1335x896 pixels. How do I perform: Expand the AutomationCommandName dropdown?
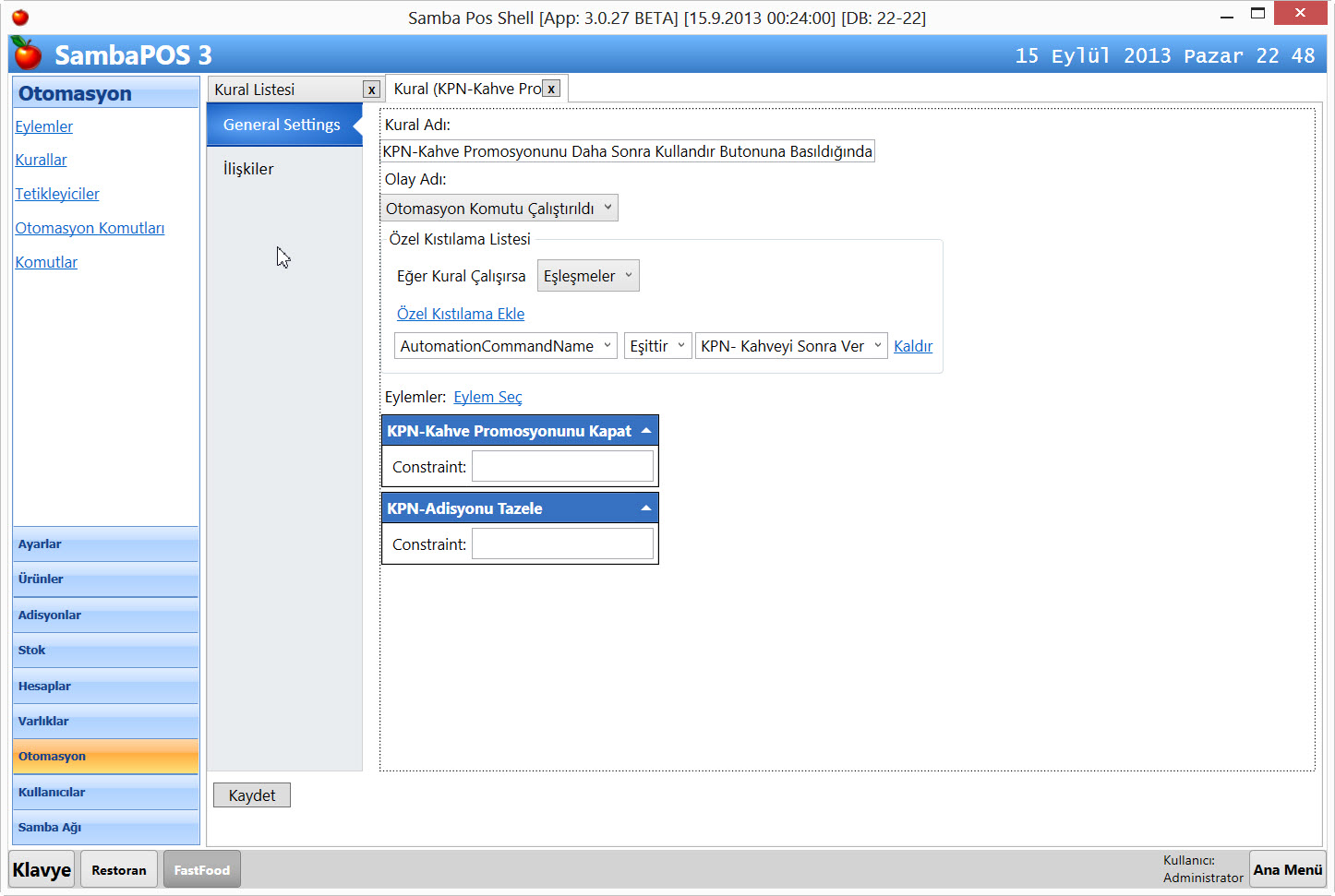click(506, 346)
